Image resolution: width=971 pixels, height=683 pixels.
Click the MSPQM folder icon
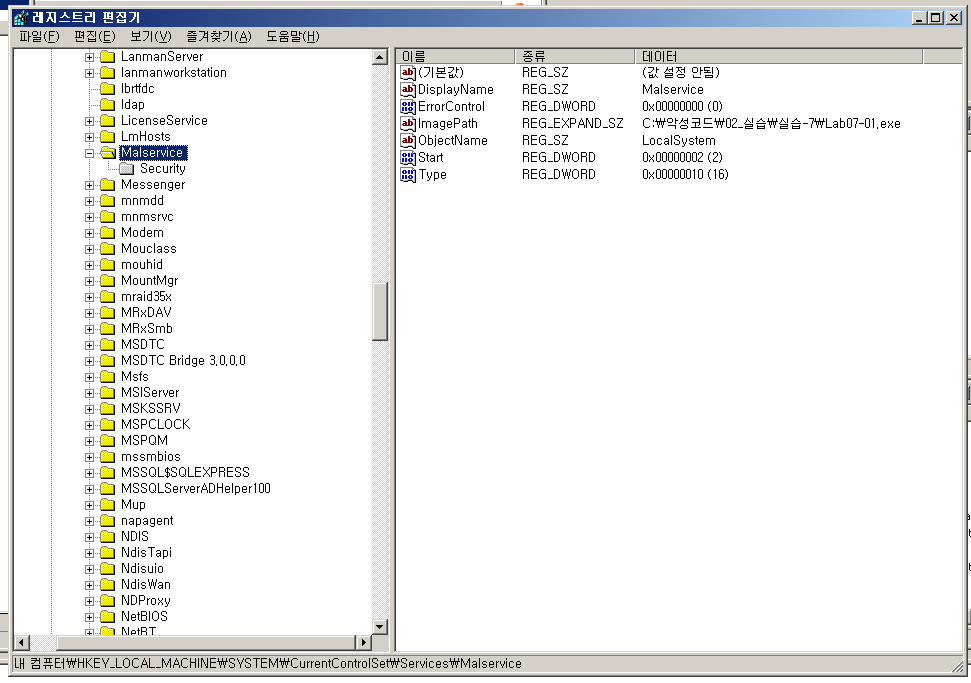[x=108, y=440]
